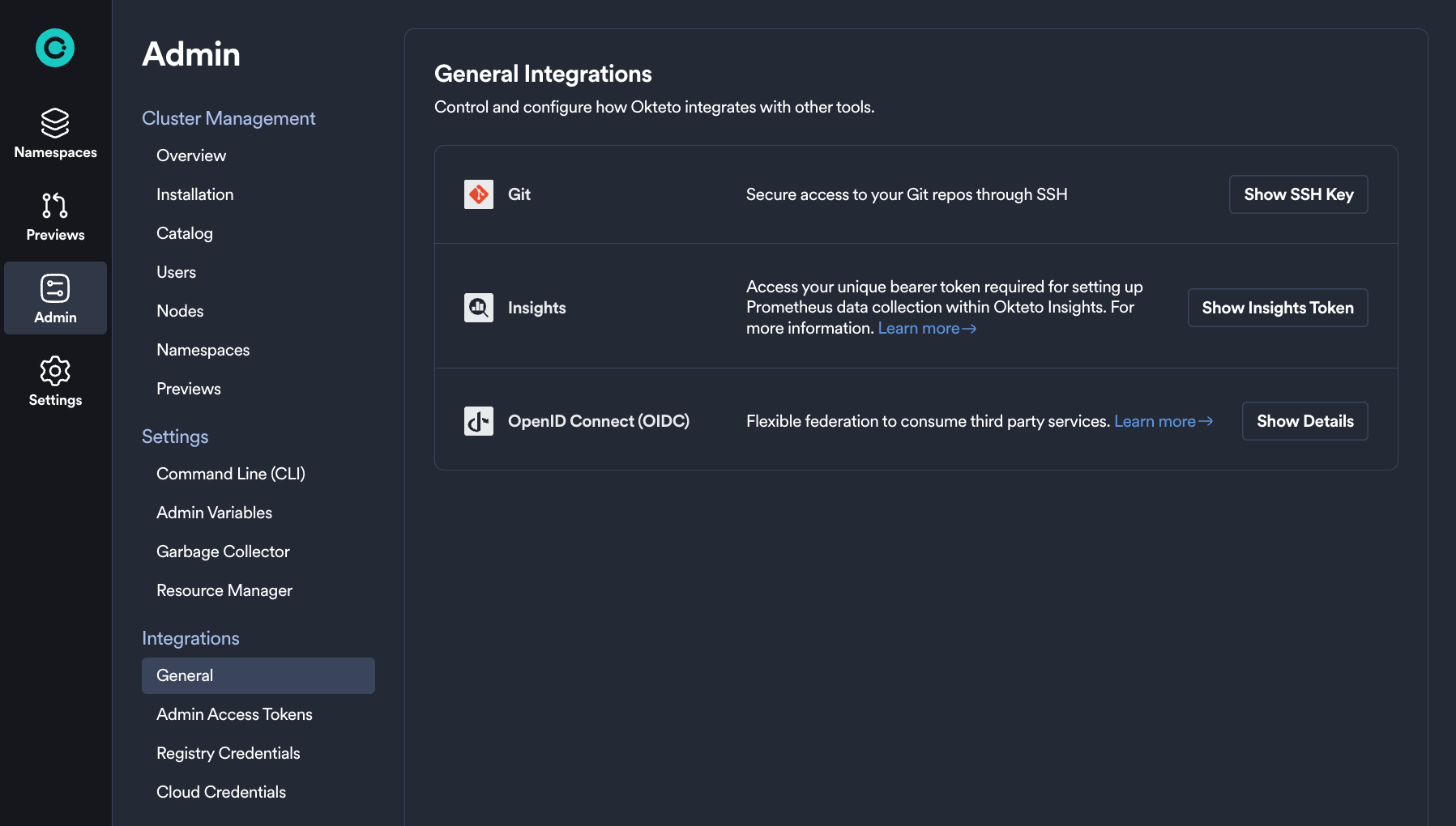The image size is (1456, 826).
Task: Show the Git SSH key
Action: (1298, 194)
